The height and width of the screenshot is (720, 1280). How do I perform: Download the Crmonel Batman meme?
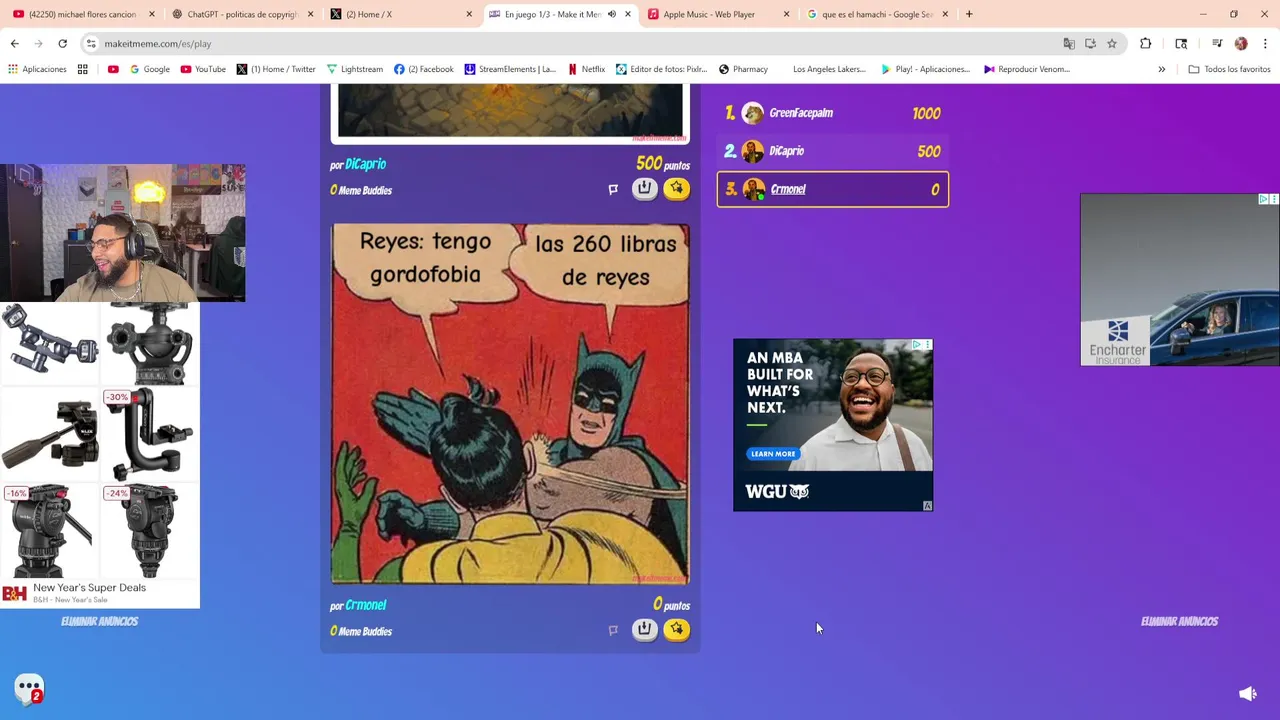[x=645, y=629]
